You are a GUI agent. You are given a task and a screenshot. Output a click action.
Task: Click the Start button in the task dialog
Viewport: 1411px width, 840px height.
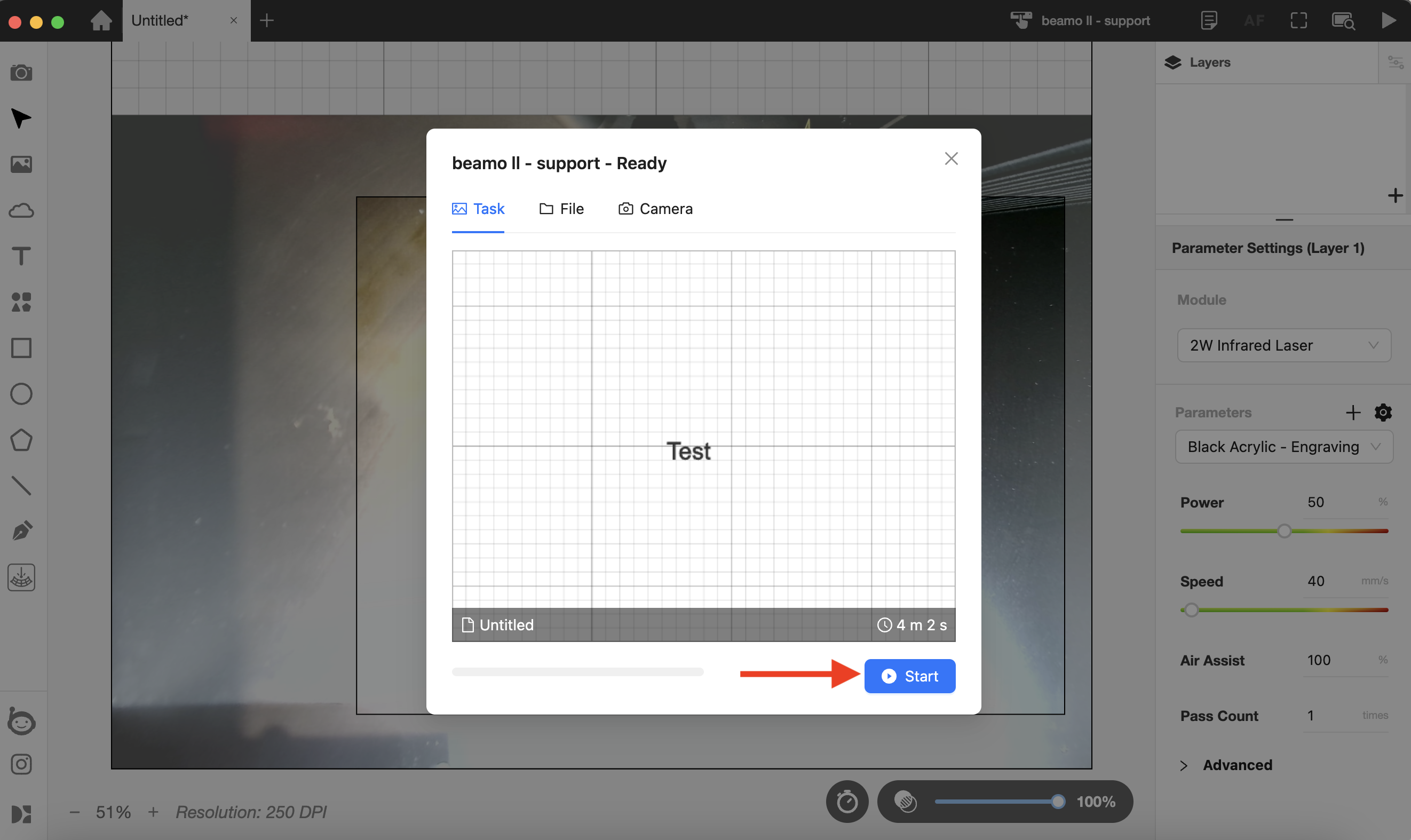coord(909,676)
